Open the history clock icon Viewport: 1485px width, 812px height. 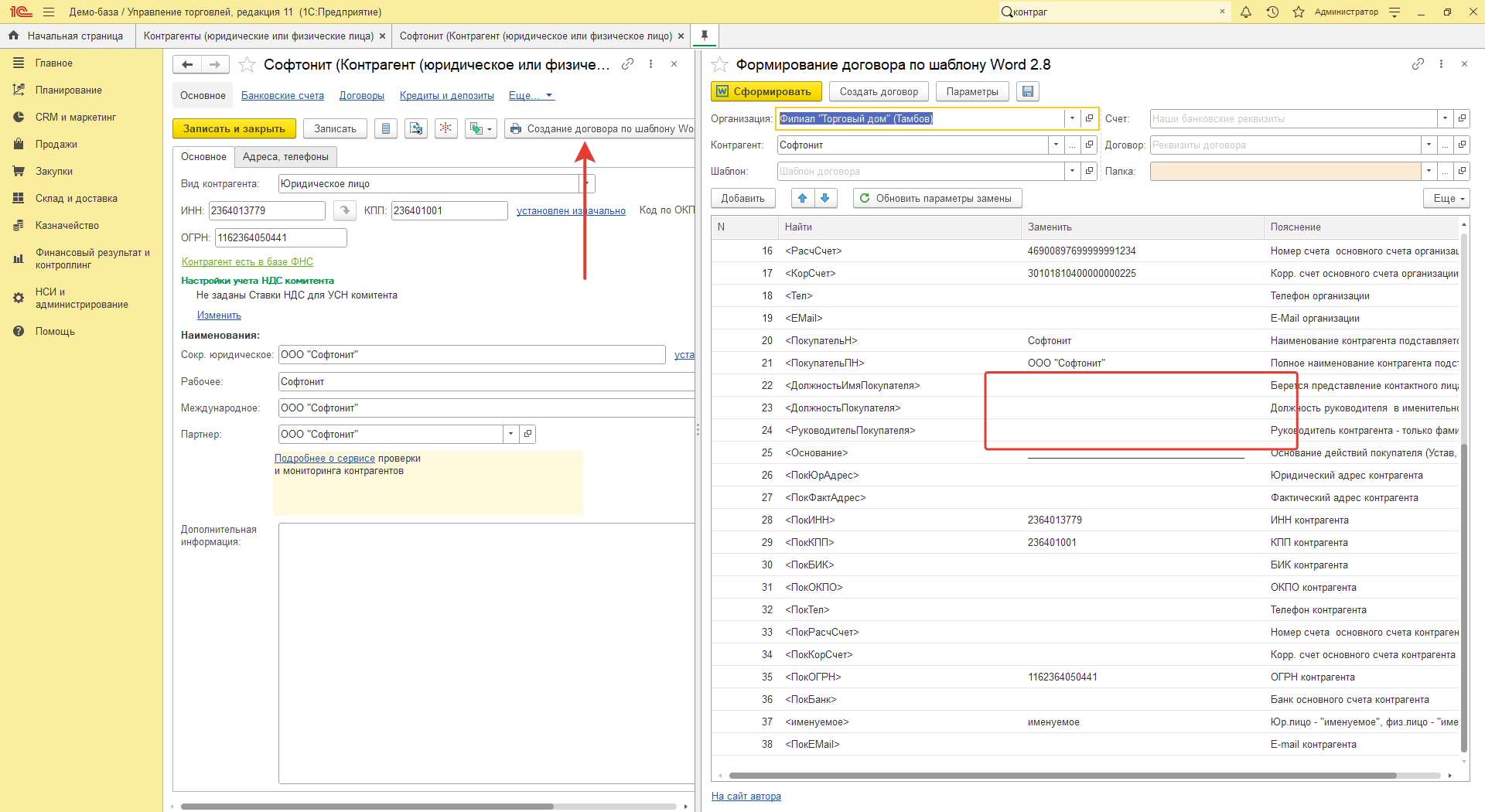pyautogui.click(x=1272, y=12)
